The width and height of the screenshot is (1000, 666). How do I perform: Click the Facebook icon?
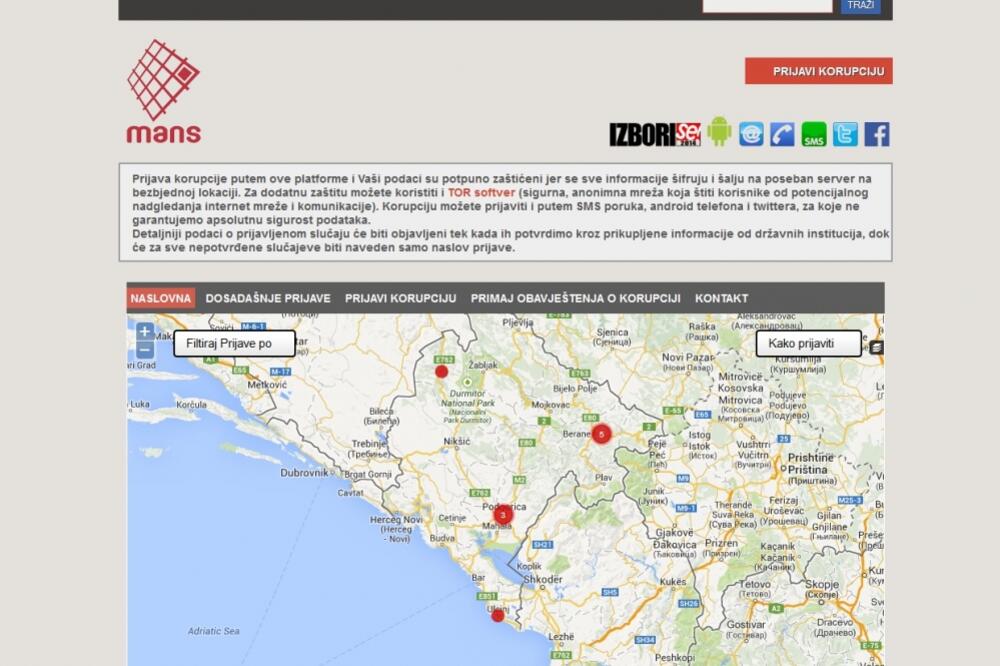(x=876, y=131)
